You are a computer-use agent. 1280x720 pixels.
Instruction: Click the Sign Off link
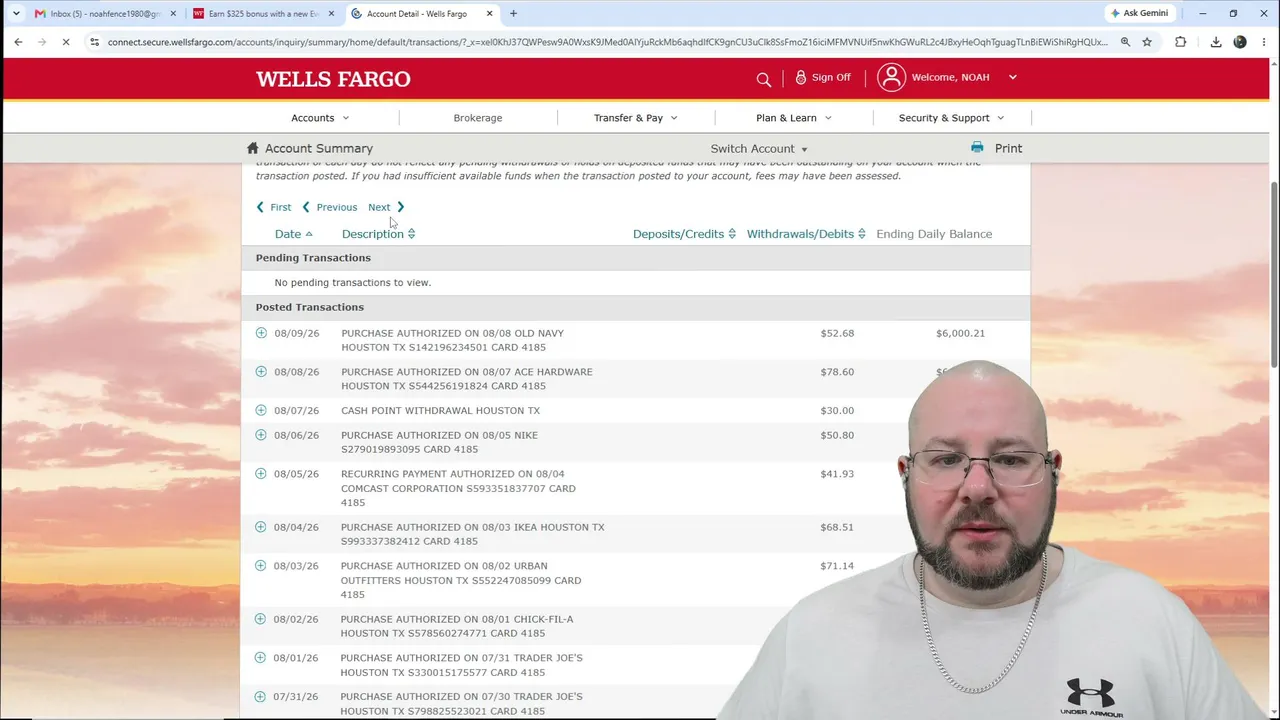coord(831,77)
